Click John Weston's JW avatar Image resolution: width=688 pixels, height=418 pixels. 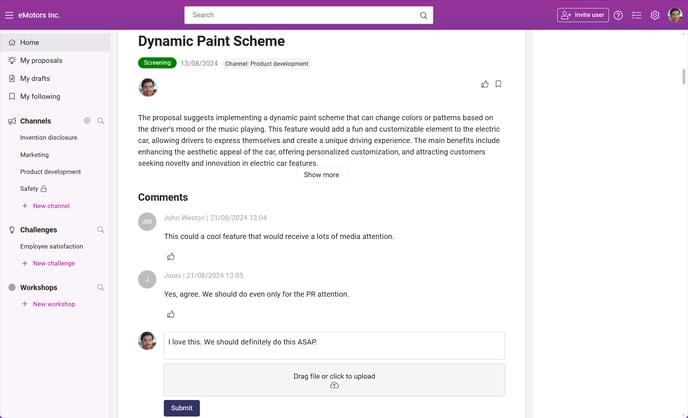[x=147, y=222]
